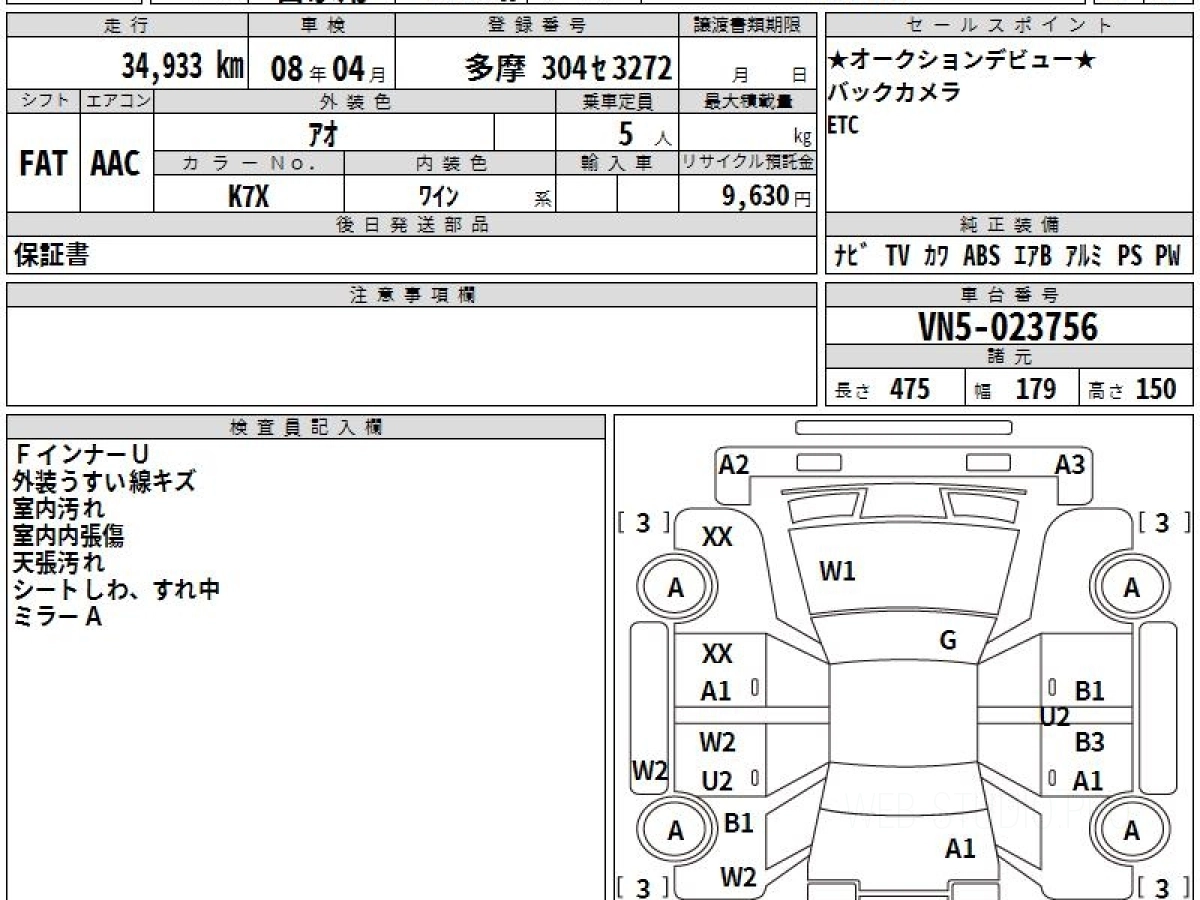
Task: Select the inspector note FインナーU
Action: [x=81, y=455]
